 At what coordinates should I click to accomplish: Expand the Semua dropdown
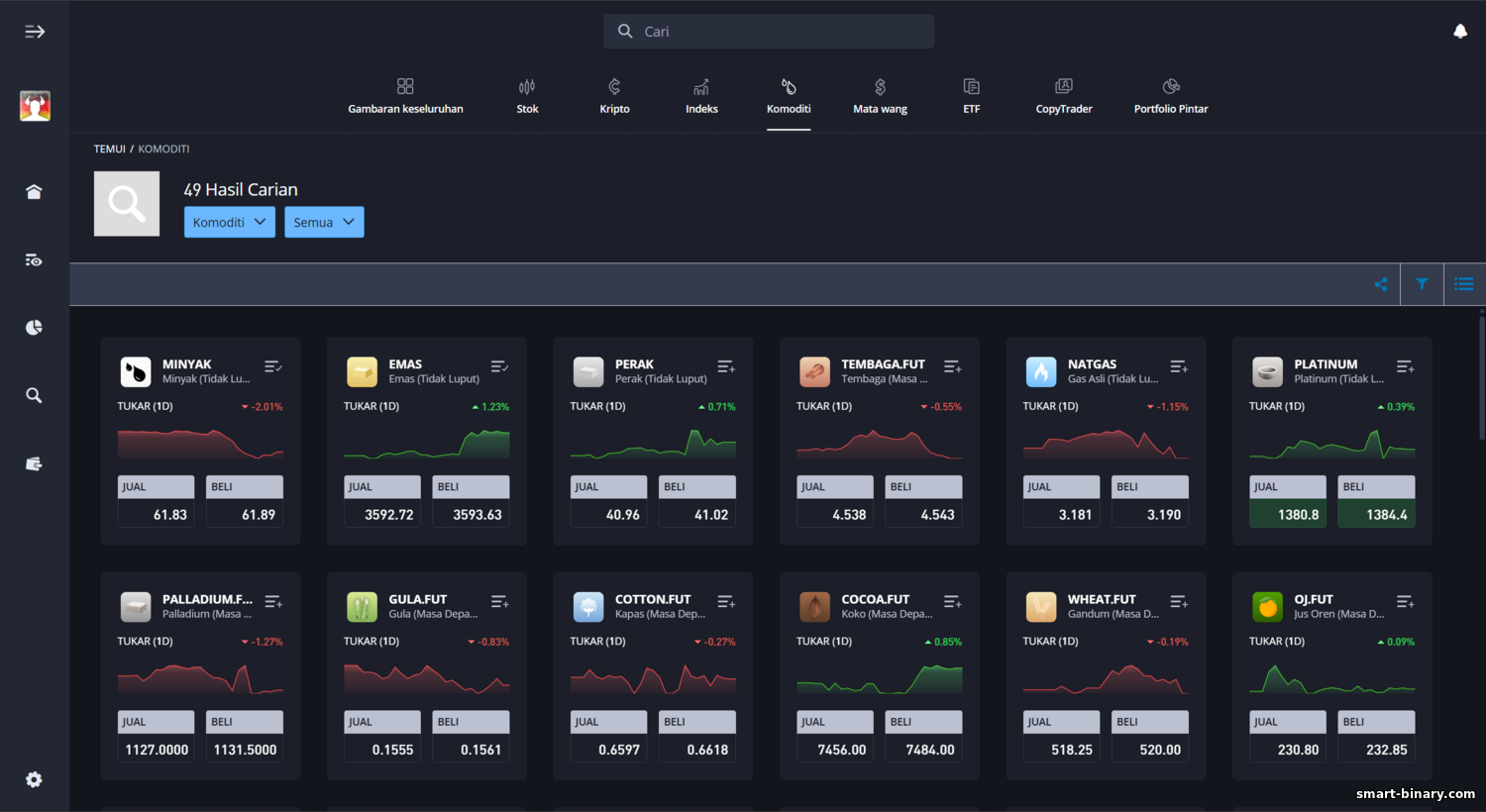324,222
